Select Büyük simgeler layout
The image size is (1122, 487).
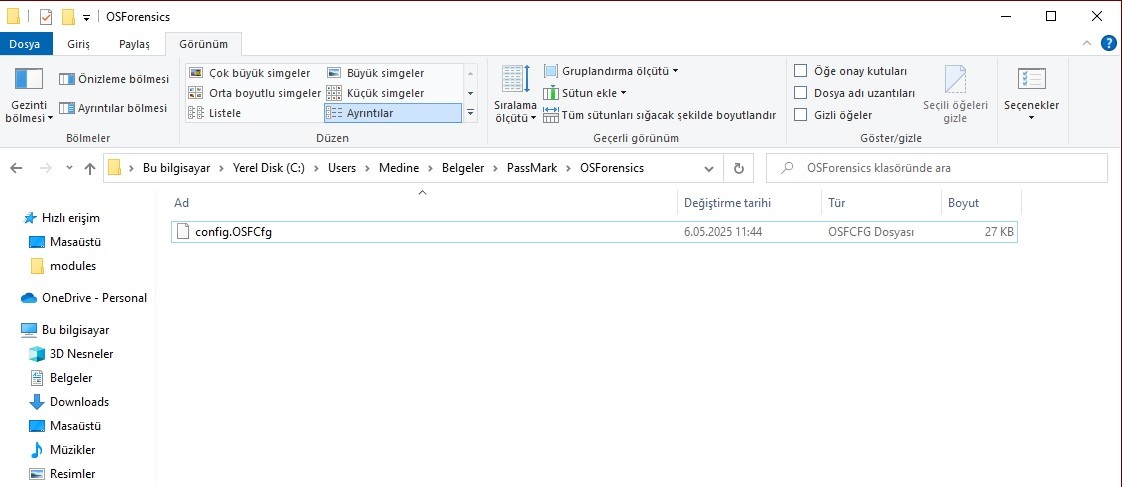click(376, 73)
